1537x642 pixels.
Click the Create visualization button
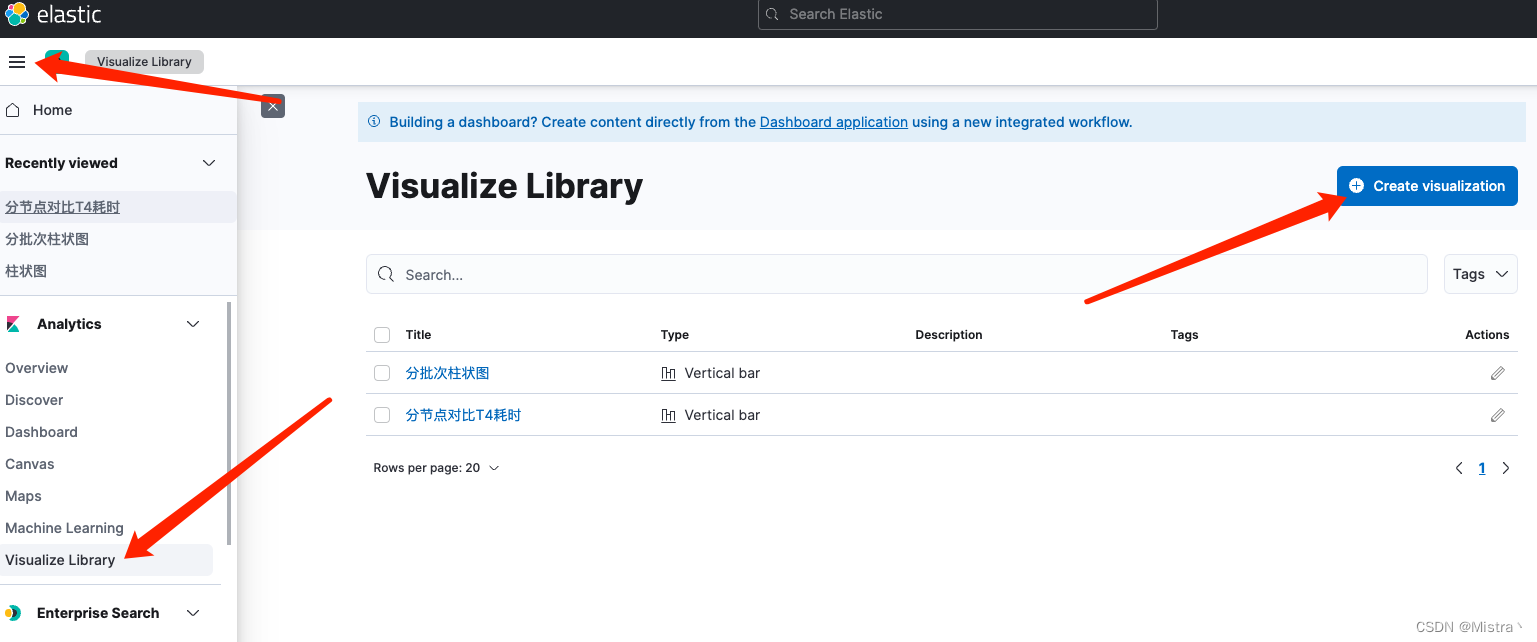tap(1427, 186)
